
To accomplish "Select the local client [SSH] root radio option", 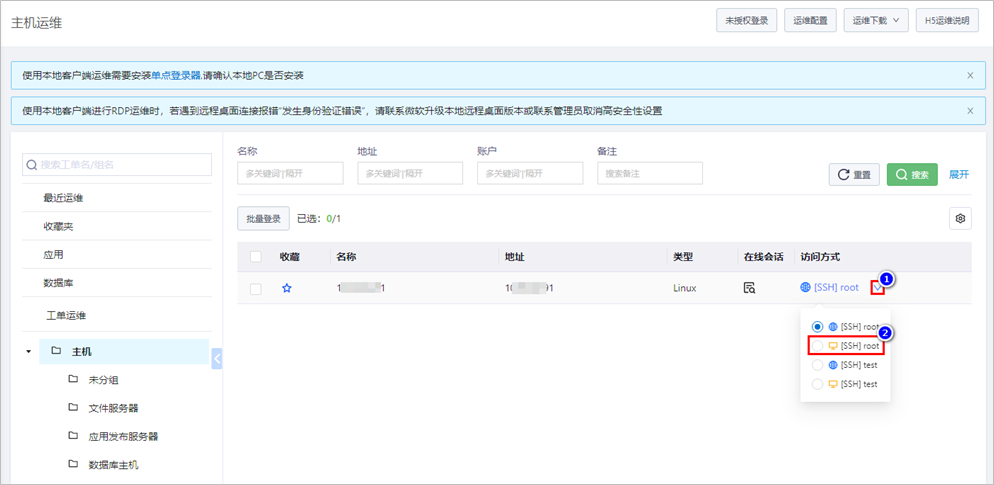I will click(x=818, y=346).
